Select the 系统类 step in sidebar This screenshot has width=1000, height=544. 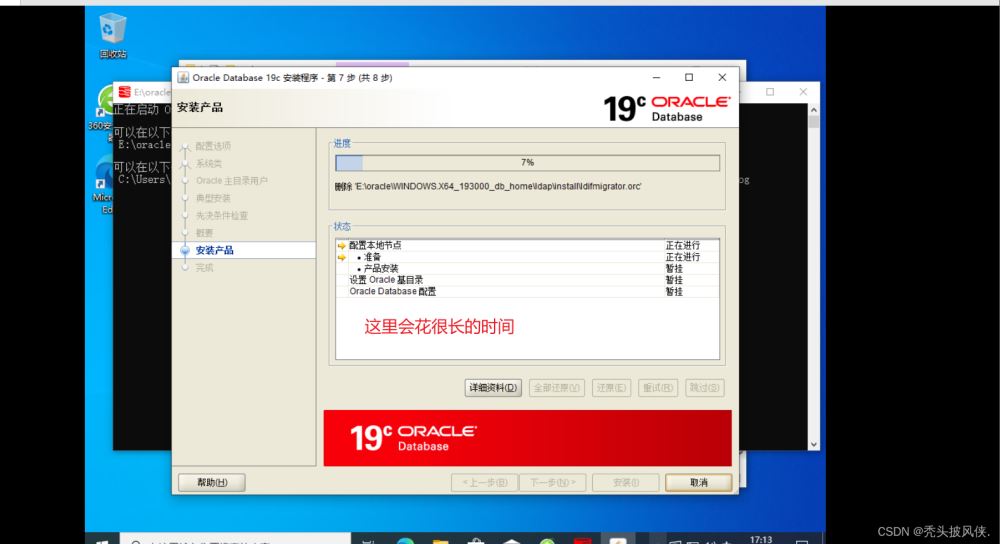click(x=209, y=163)
